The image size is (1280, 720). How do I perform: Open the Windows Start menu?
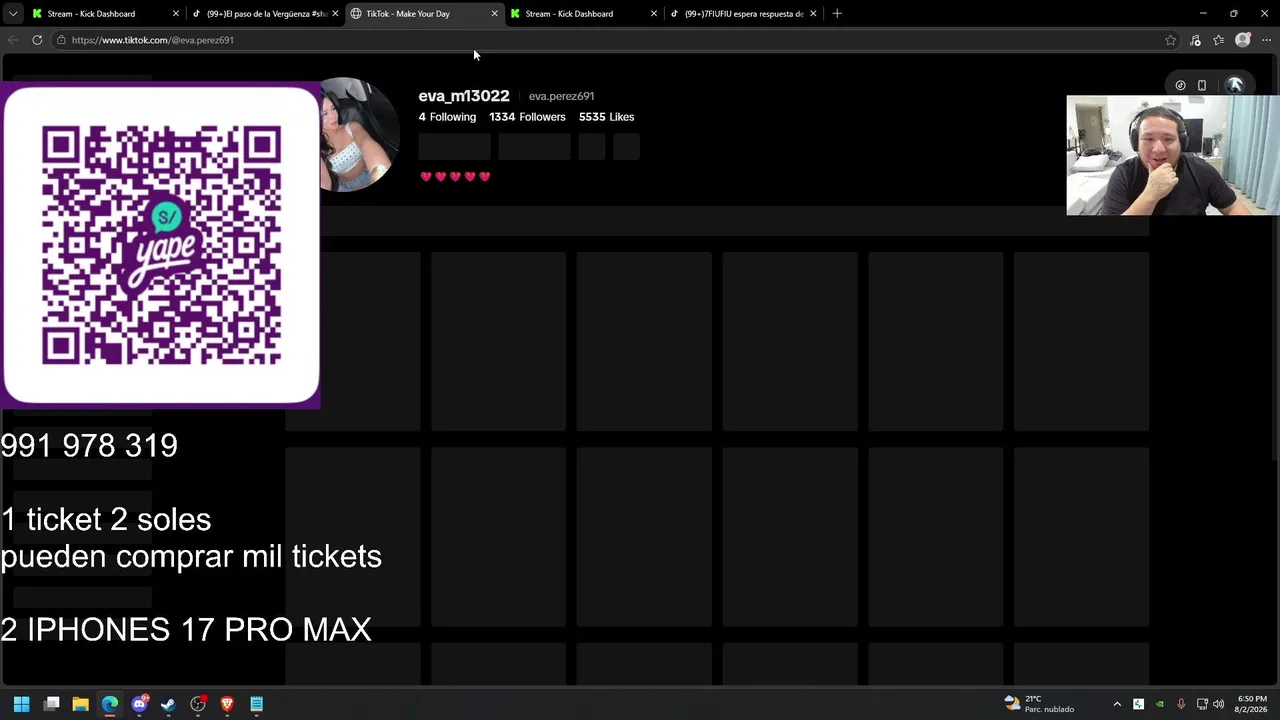click(x=22, y=704)
